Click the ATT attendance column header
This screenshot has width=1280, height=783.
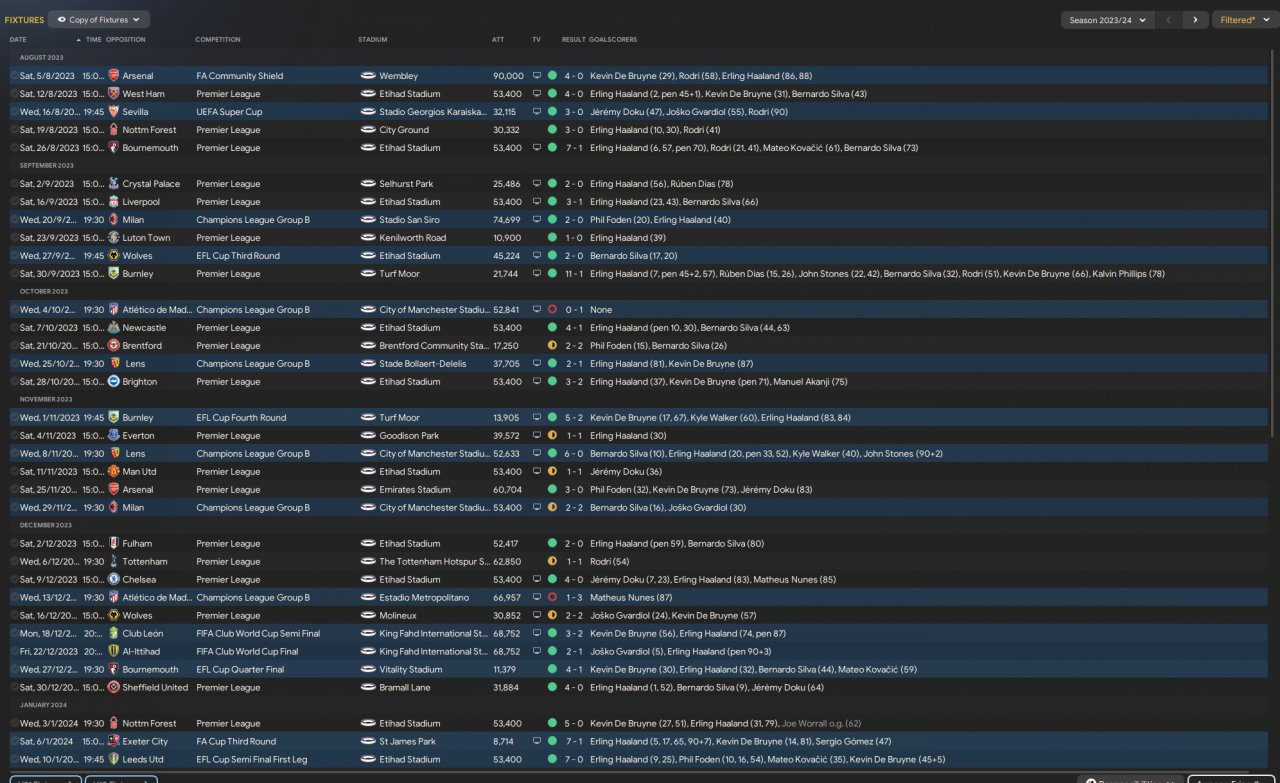click(x=498, y=40)
